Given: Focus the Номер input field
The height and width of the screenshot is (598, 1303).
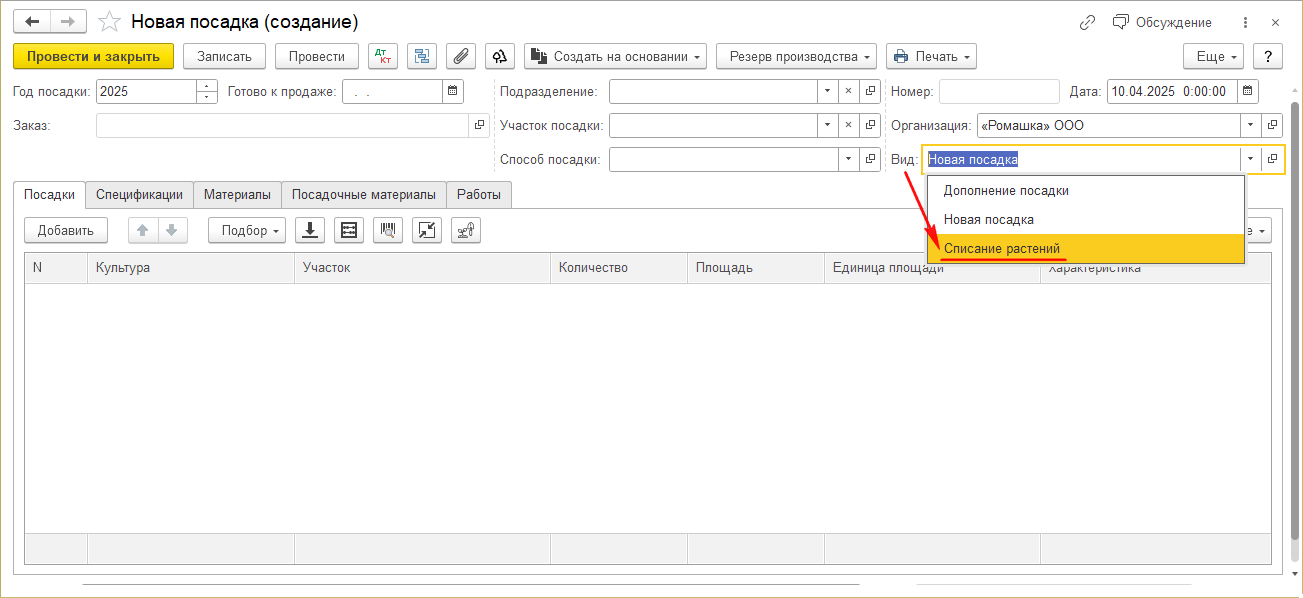Looking at the screenshot, I should (999, 91).
